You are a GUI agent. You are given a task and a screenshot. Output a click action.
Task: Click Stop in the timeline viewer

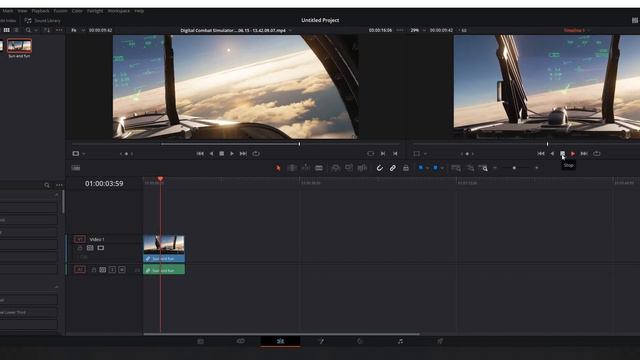562,153
